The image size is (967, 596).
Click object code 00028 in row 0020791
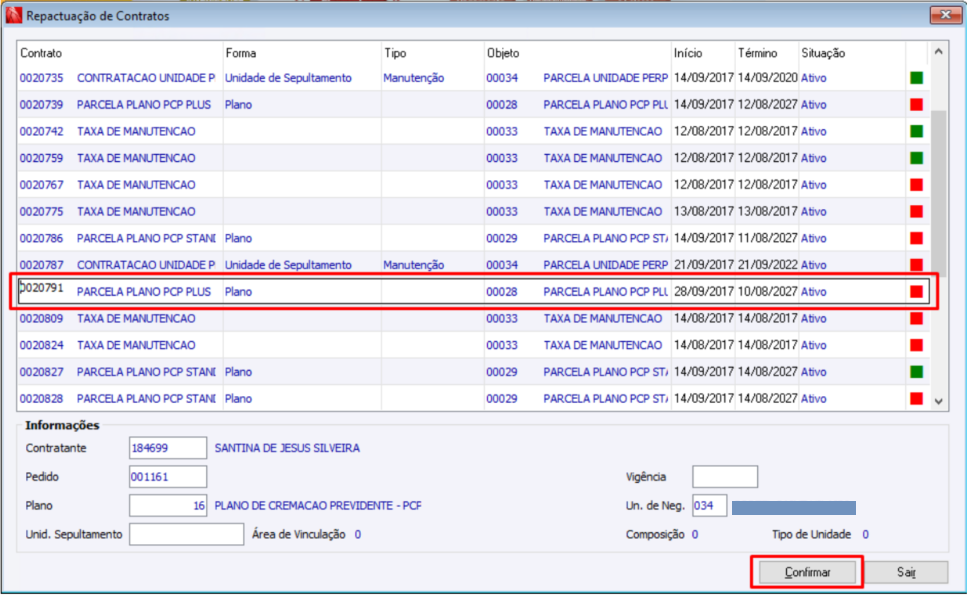[x=501, y=291]
